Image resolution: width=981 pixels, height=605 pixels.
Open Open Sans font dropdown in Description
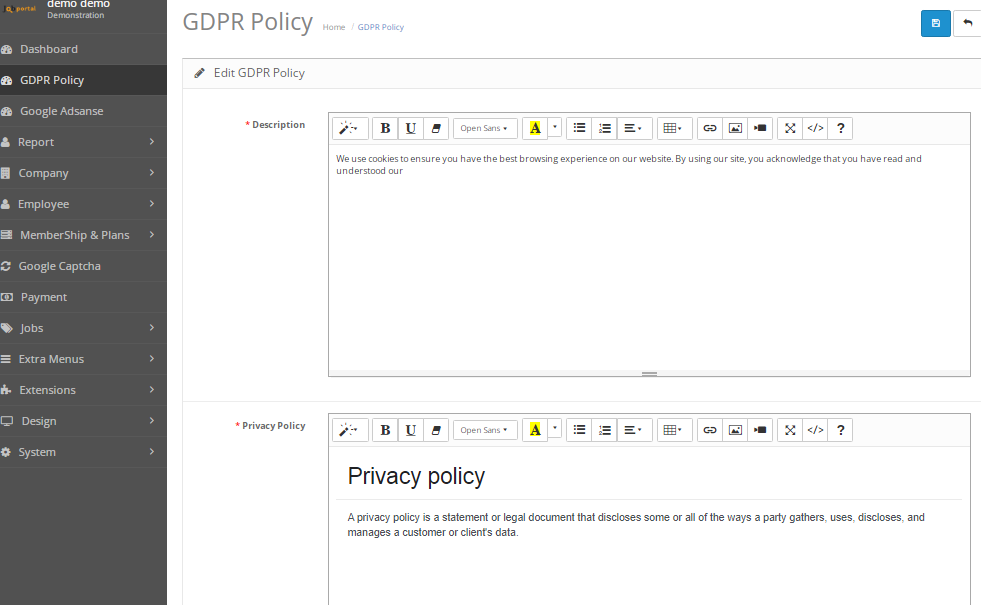(x=485, y=129)
